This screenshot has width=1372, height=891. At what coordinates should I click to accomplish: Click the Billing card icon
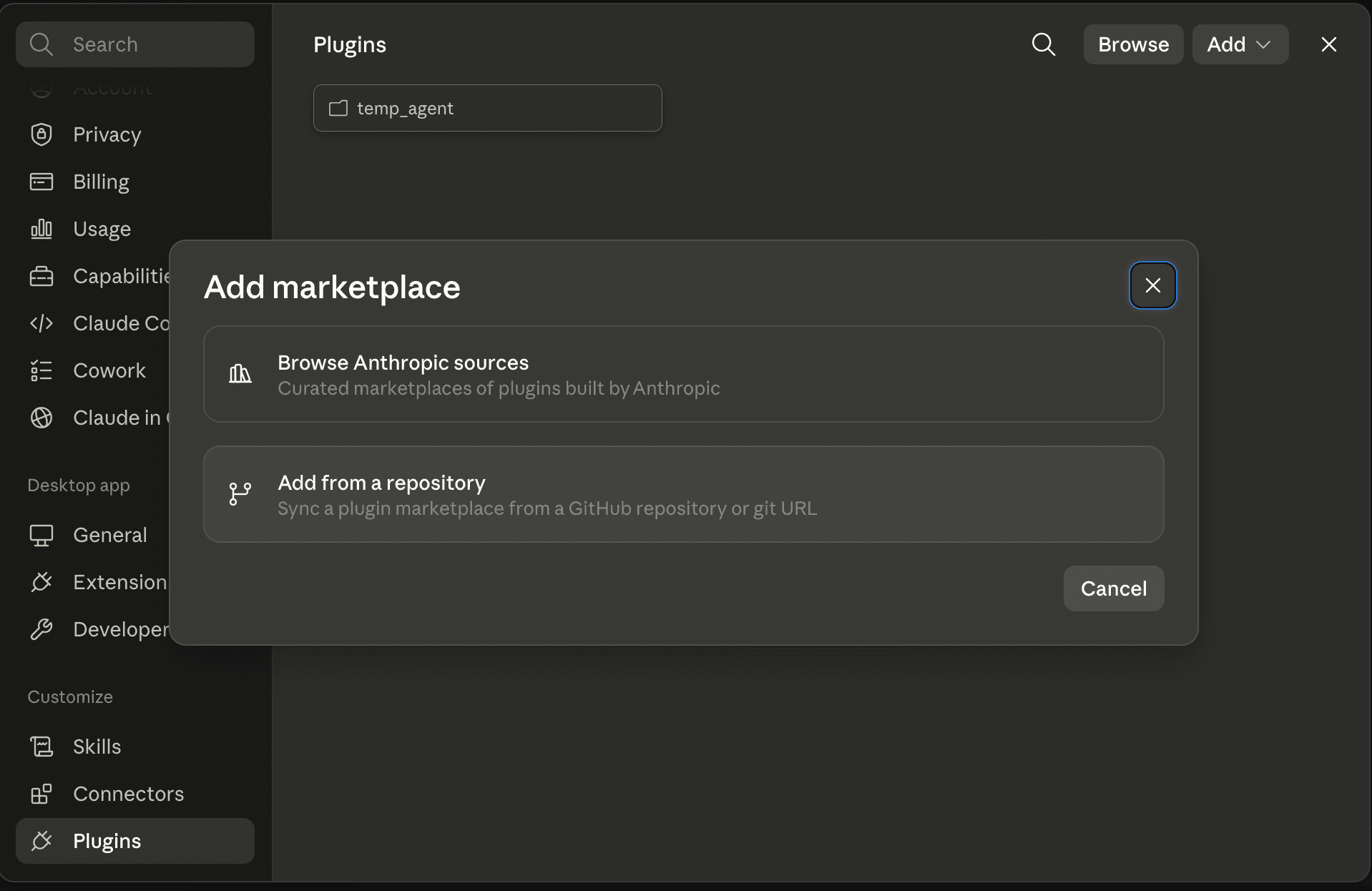click(41, 182)
